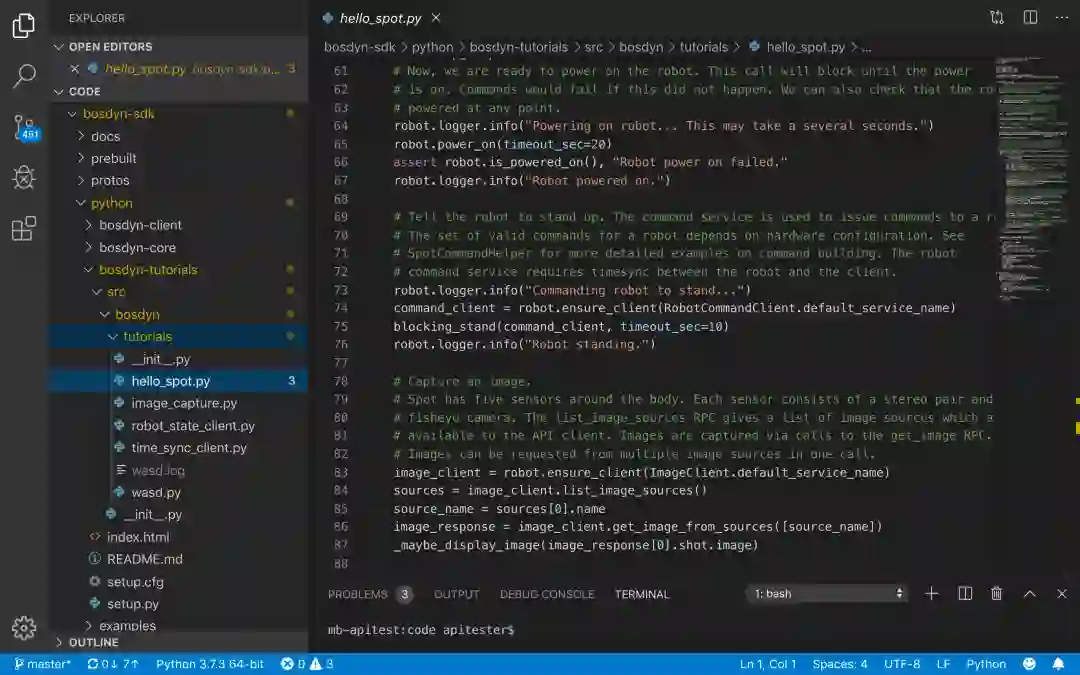Collapse the CODE workspace section
The image size is (1080, 675).
pos(178,91)
